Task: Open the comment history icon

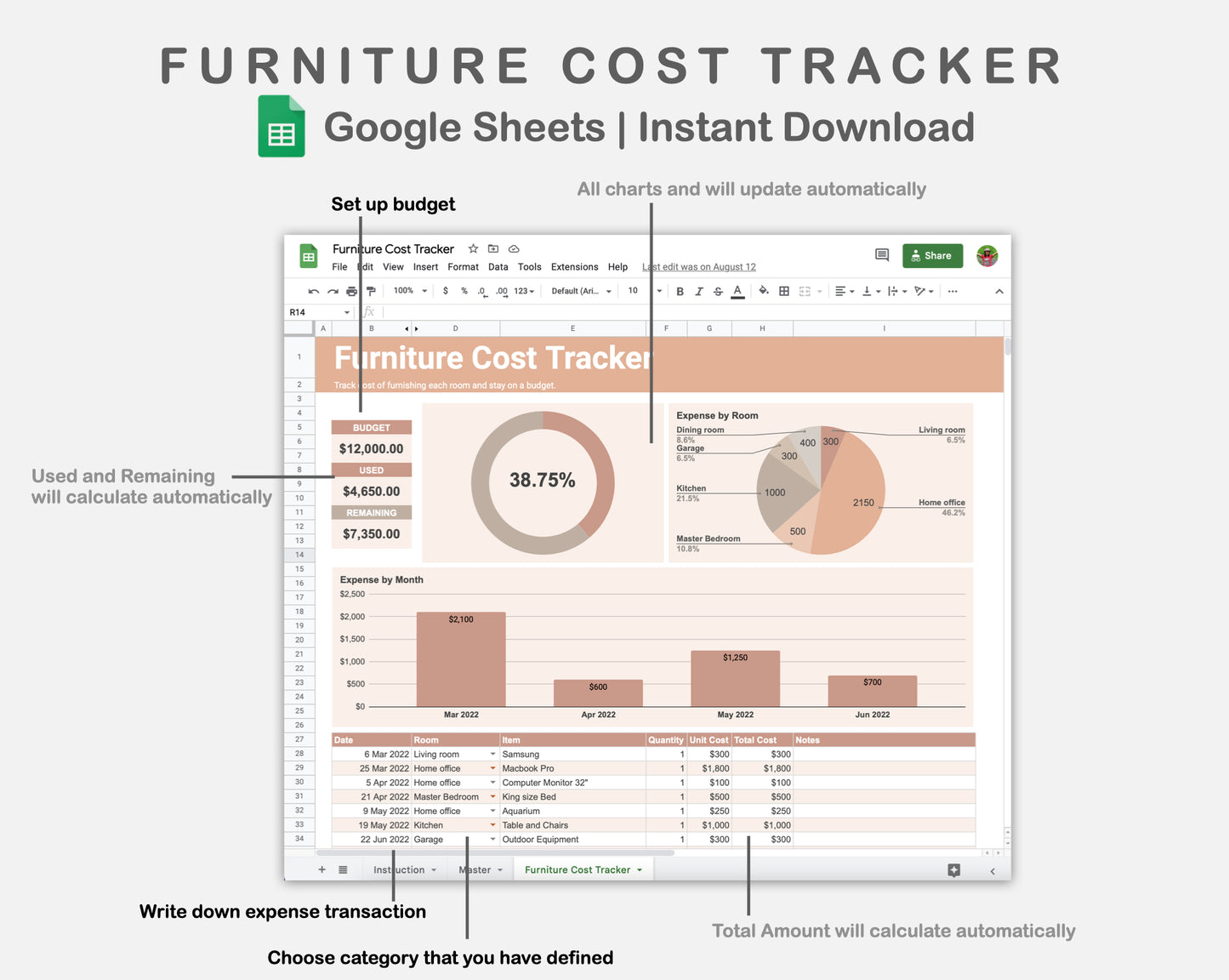Action: (x=882, y=255)
